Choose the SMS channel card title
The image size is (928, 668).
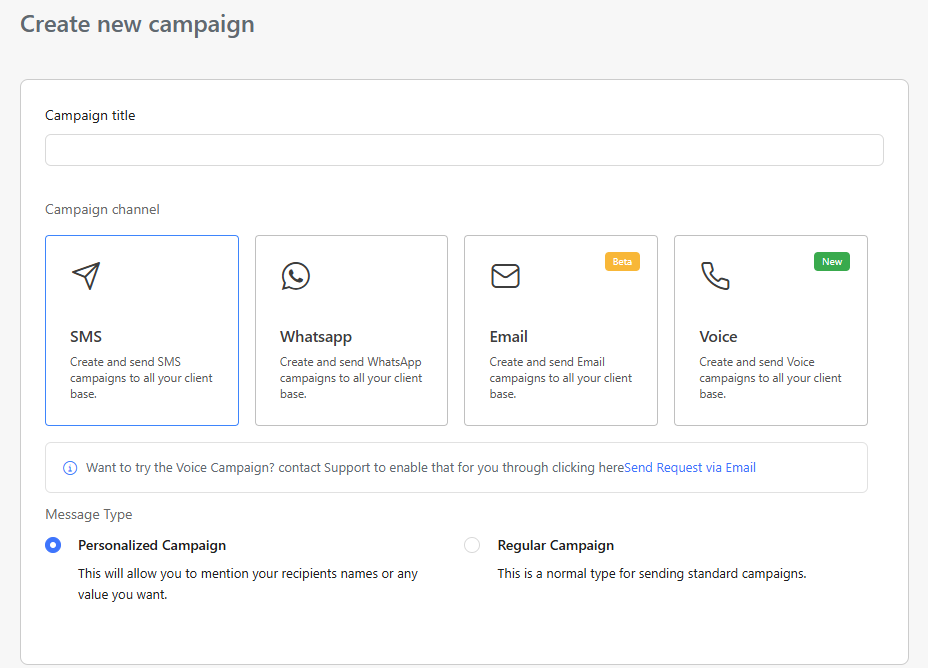point(86,337)
